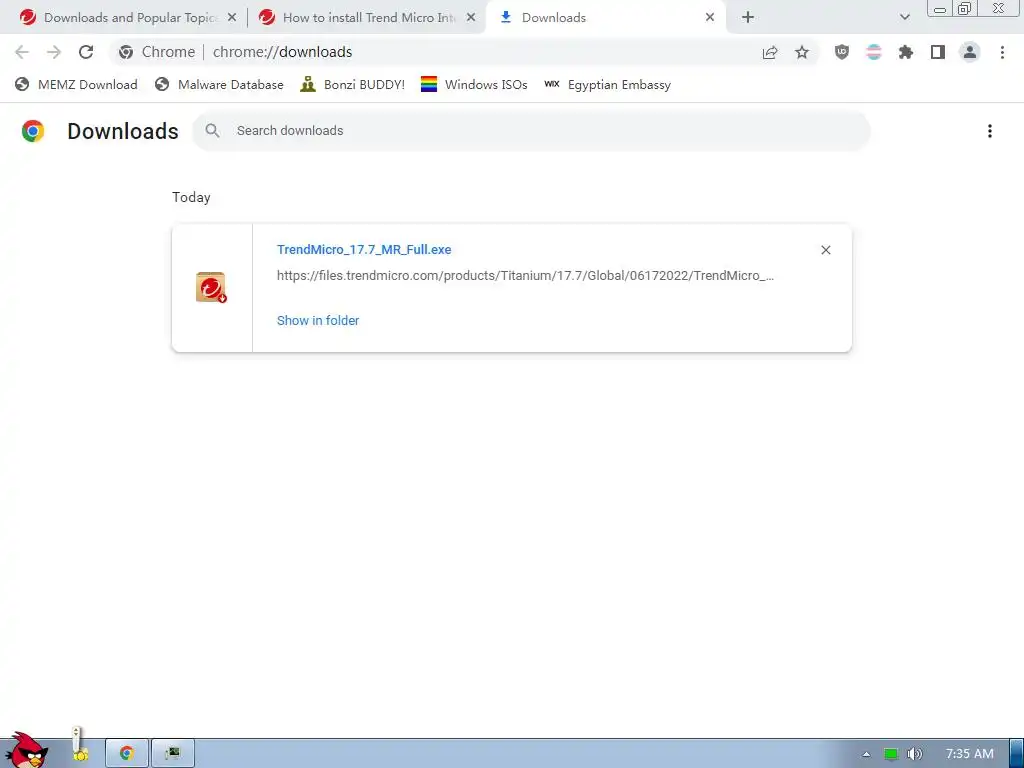Open the Extensions puzzle piece menu
The image size is (1024, 768).
[x=906, y=52]
